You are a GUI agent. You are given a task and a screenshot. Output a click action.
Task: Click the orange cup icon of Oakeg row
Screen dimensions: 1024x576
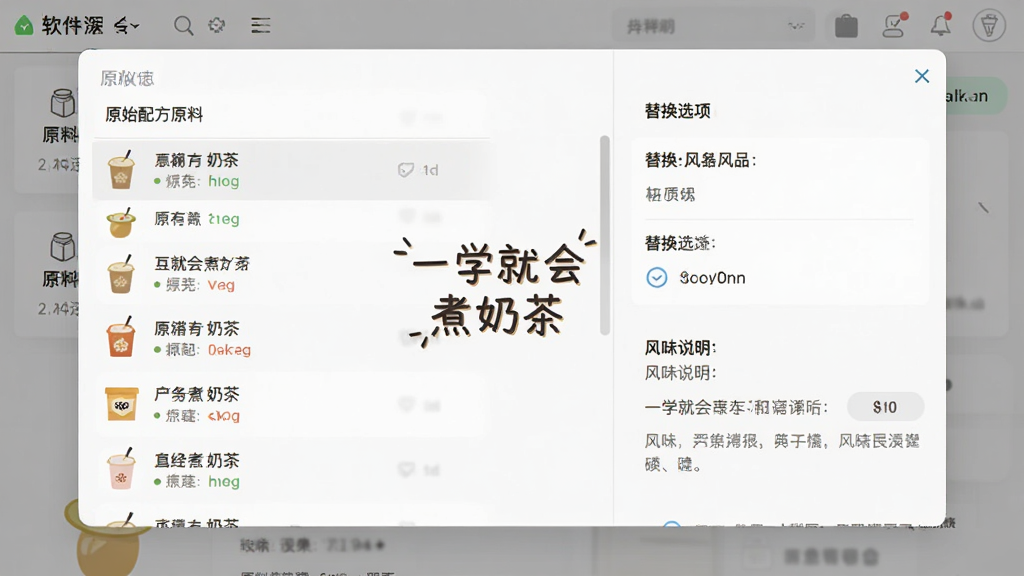click(x=121, y=337)
